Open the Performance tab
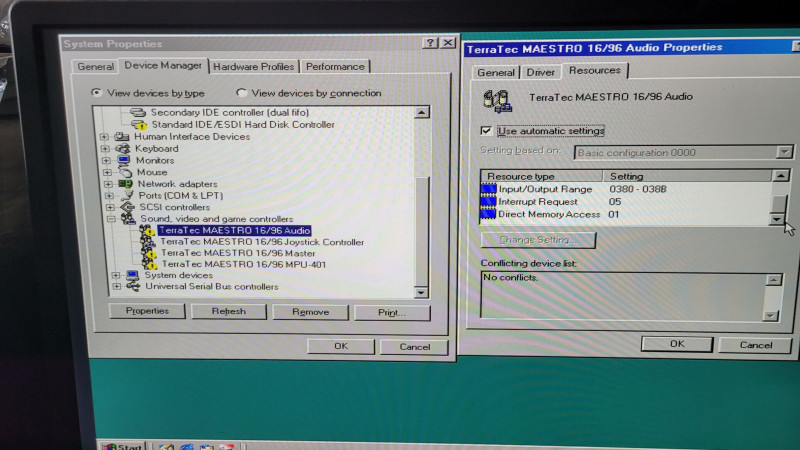 pyautogui.click(x=335, y=66)
